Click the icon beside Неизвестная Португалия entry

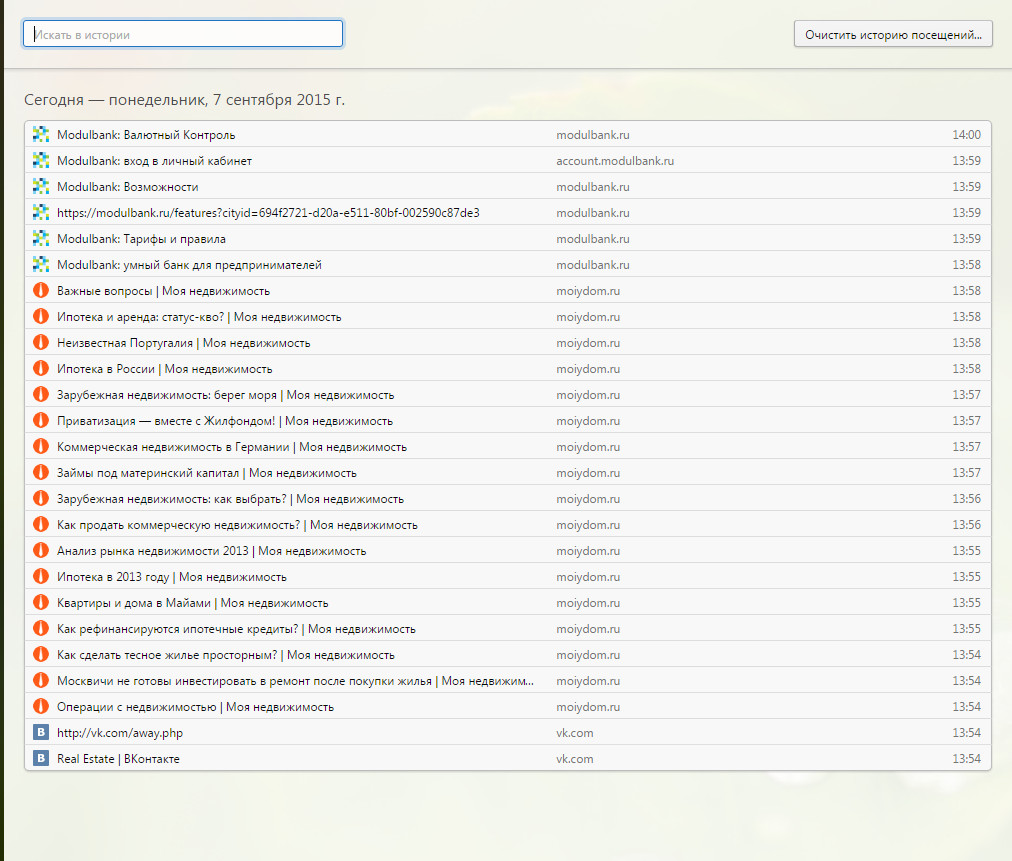(x=41, y=343)
